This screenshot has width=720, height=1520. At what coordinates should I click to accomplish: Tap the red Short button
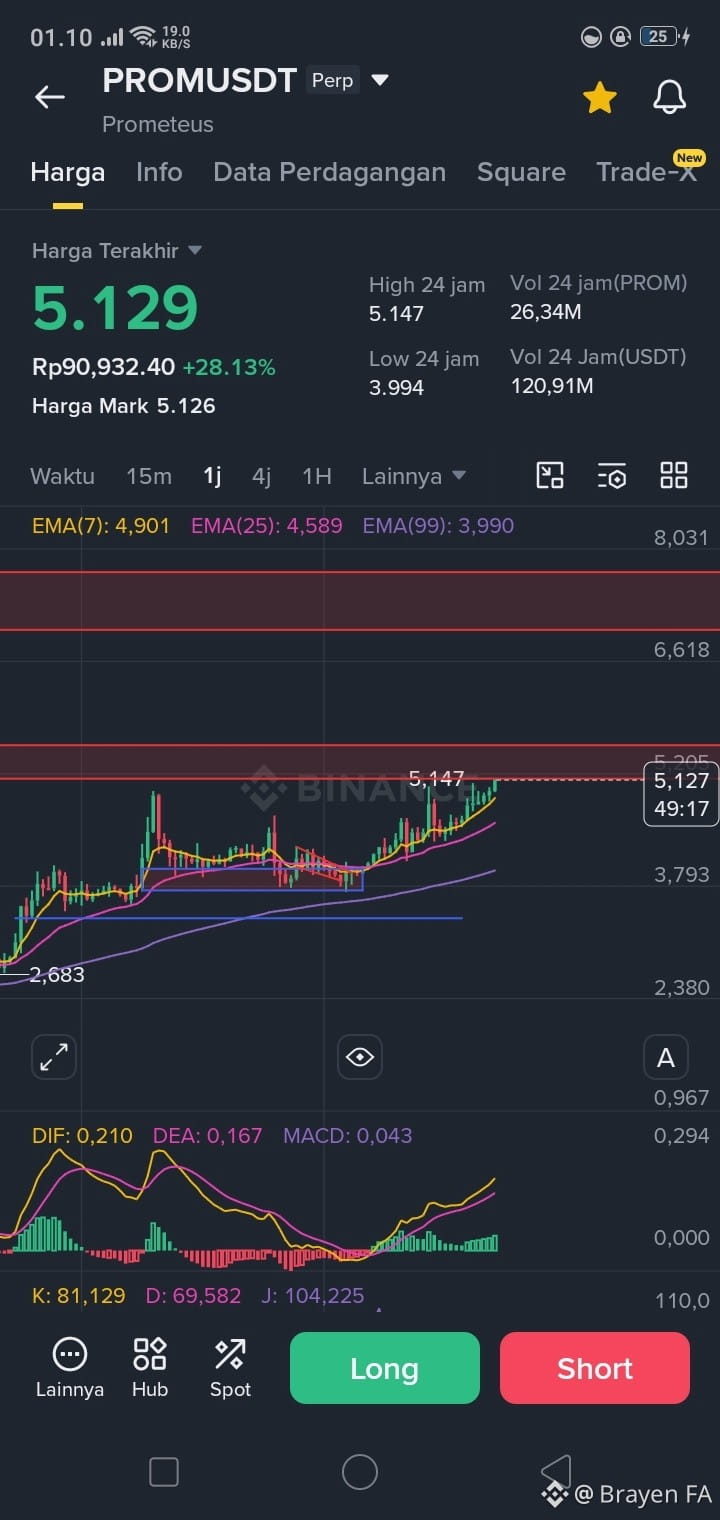(x=595, y=1368)
